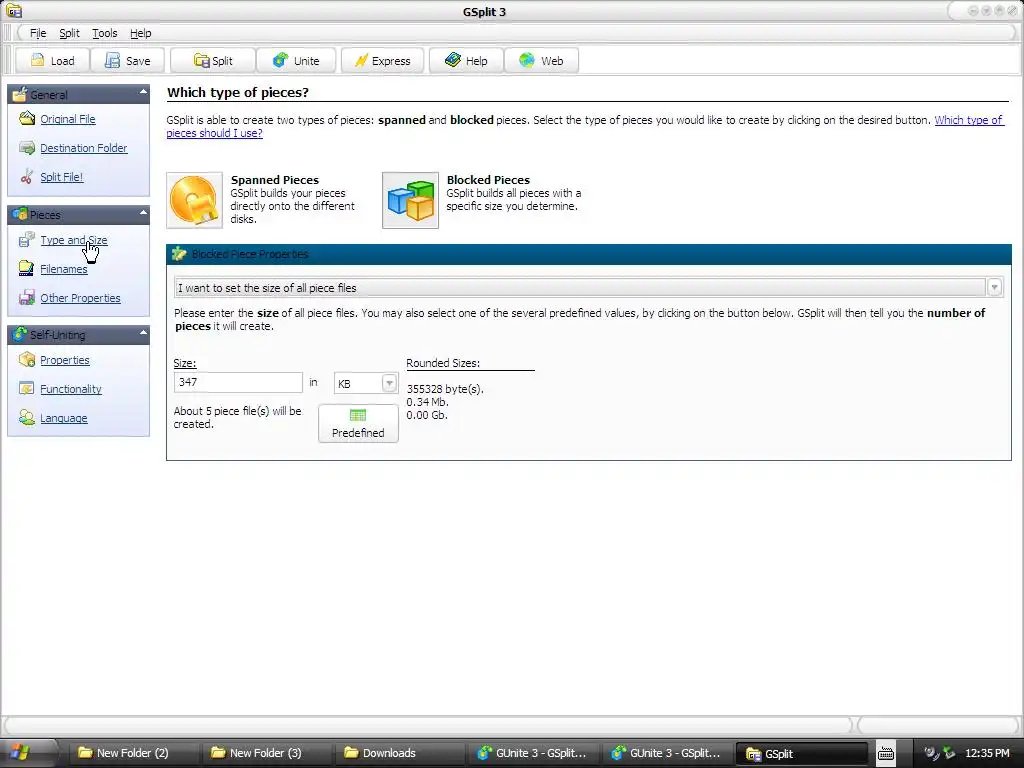
Task: Open the Type and Size link
Action: point(74,240)
